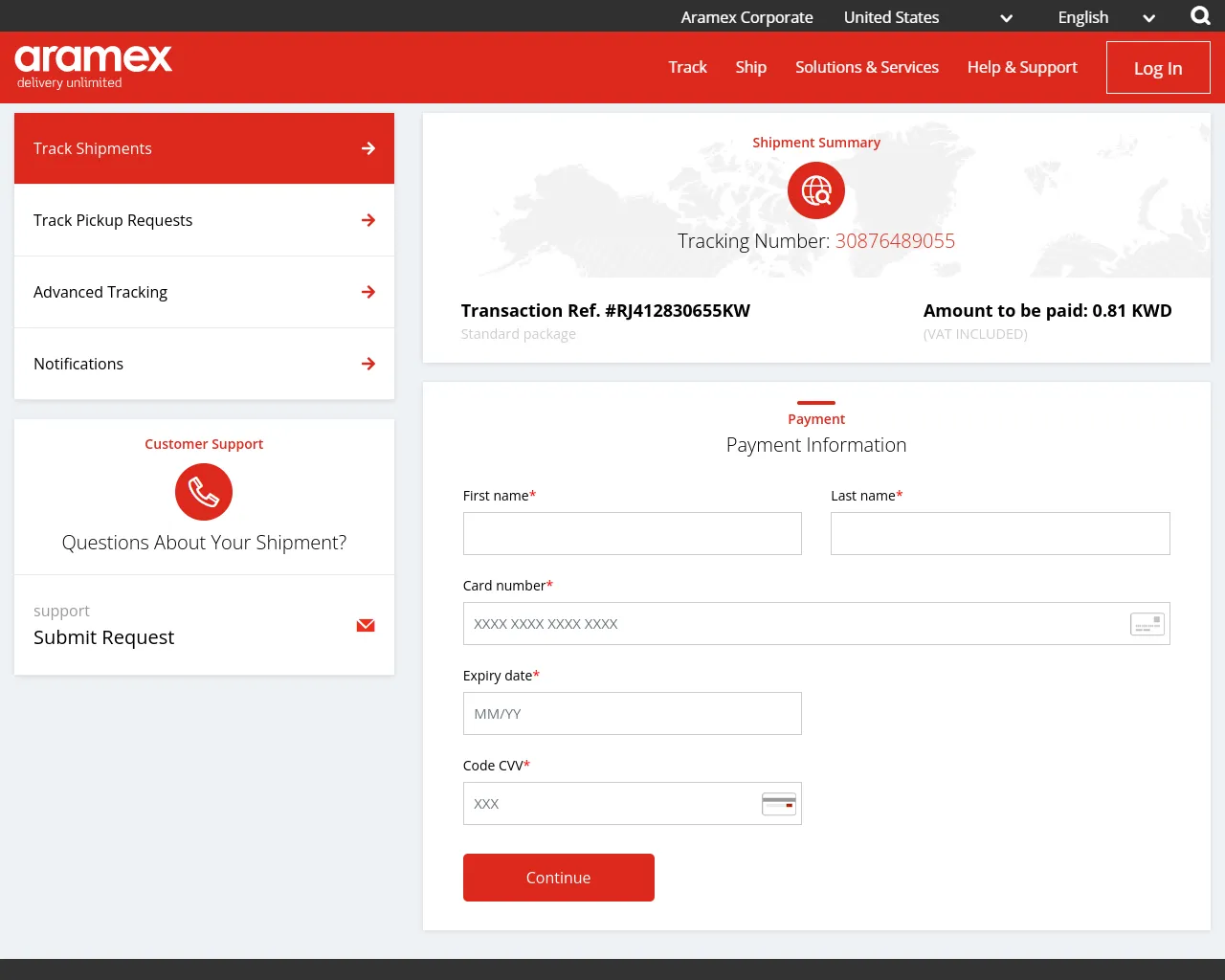1225x980 pixels.
Task: Click the tracking number 30876489055
Action: pyautogui.click(x=895, y=241)
